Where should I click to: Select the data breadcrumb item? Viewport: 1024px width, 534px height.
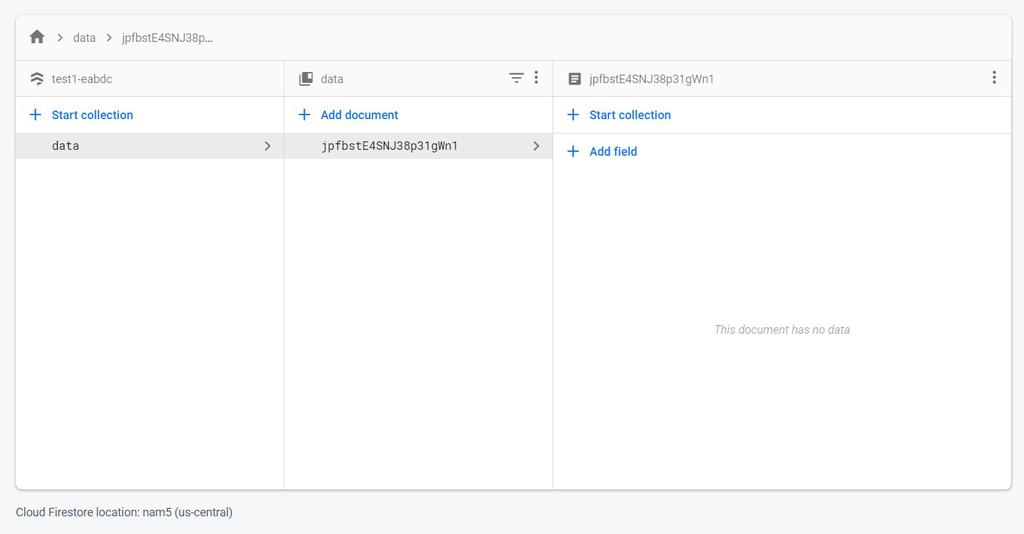coord(84,38)
